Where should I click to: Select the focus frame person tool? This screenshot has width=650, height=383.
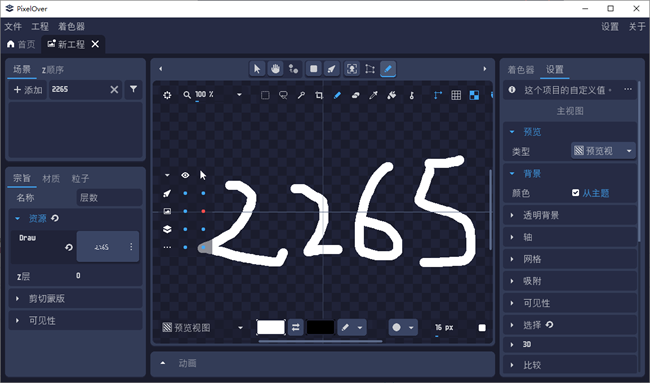[x=352, y=69]
